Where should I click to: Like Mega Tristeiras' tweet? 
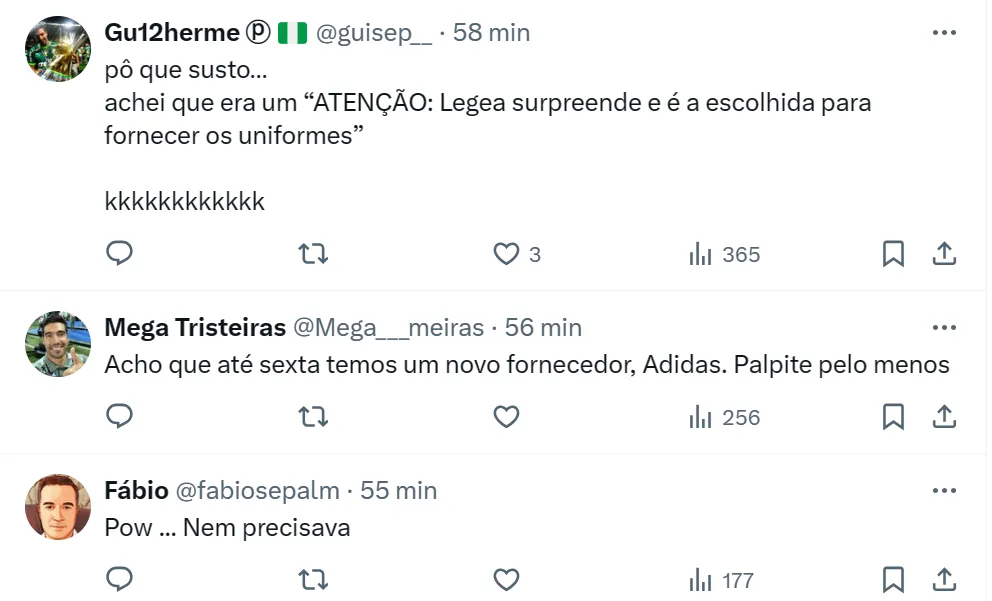(x=507, y=416)
